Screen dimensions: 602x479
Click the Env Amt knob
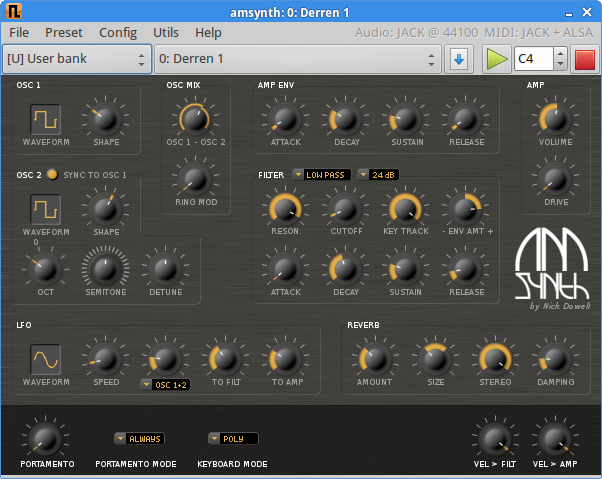(465, 210)
